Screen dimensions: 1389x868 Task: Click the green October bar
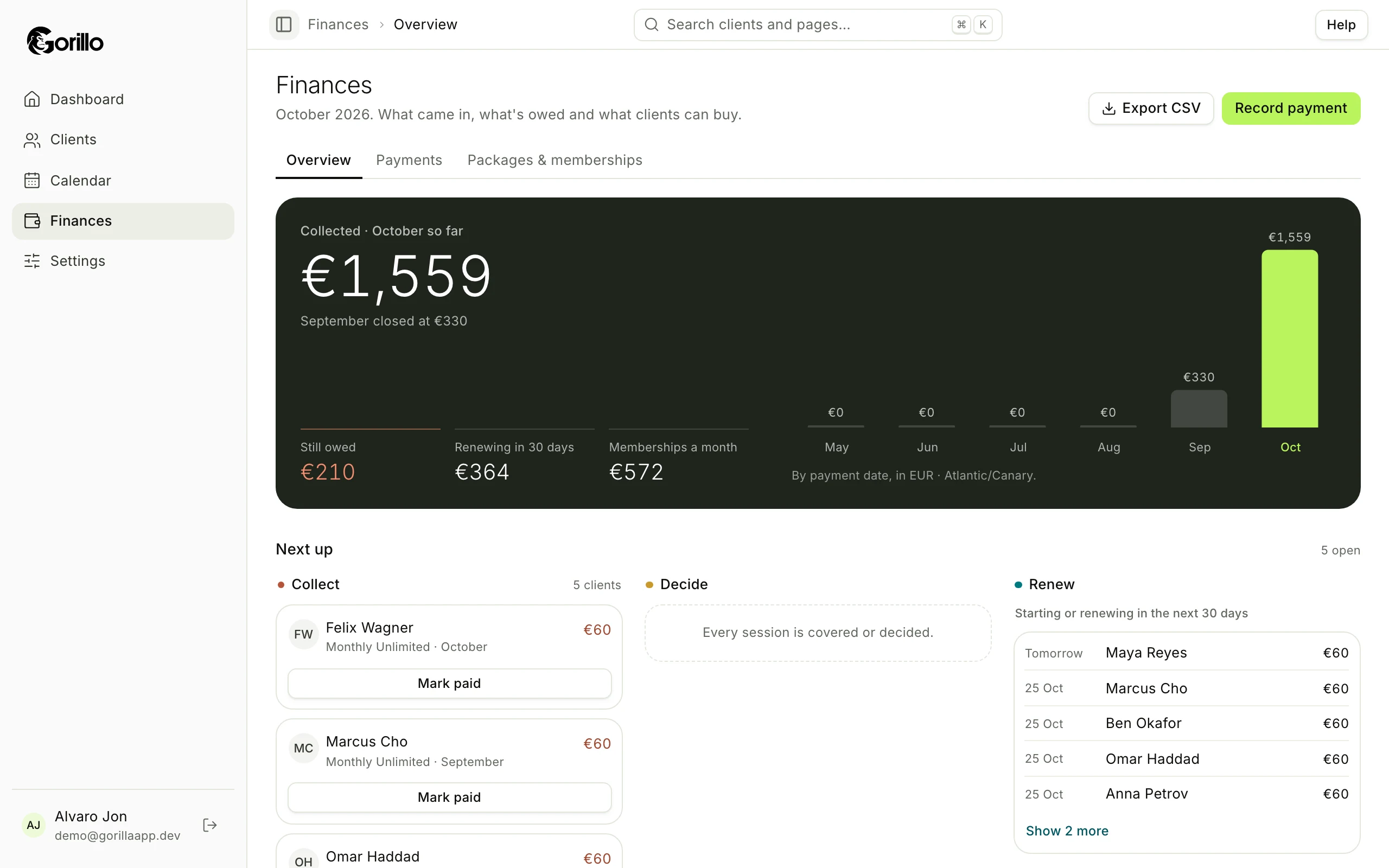click(1289, 339)
